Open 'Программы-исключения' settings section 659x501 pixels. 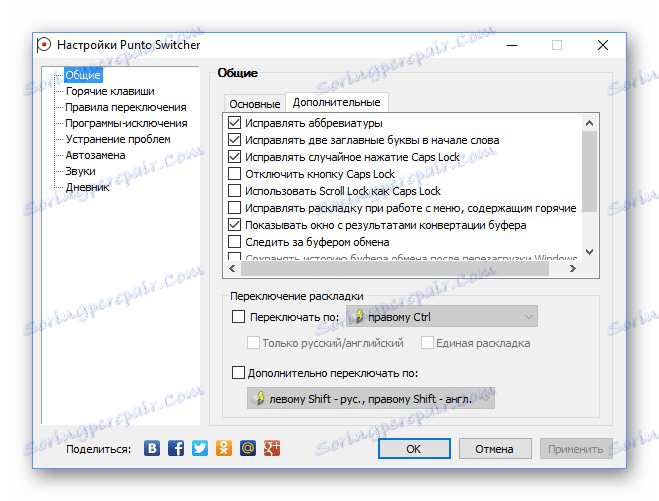tap(126, 123)
